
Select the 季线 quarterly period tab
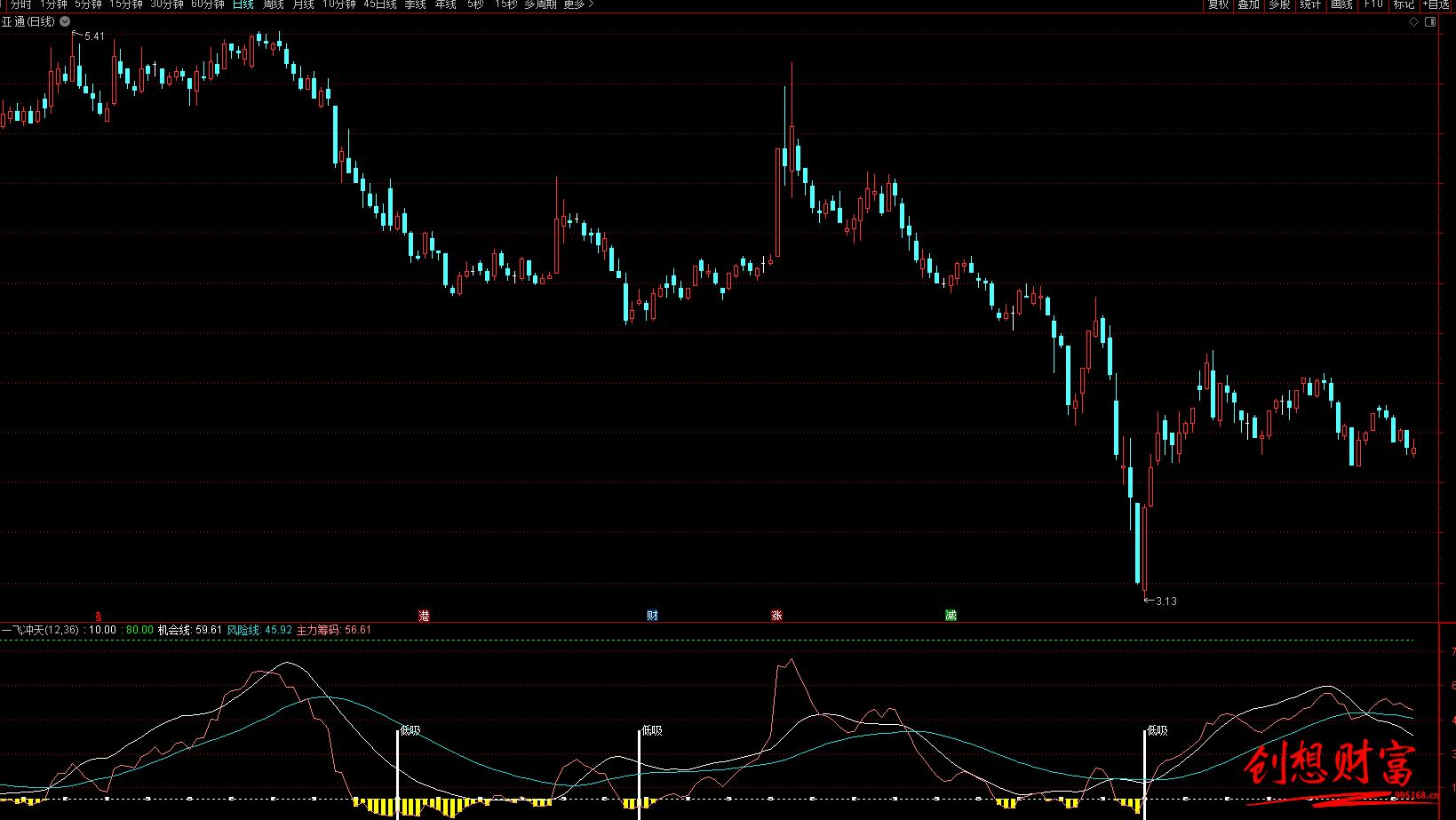416,4
